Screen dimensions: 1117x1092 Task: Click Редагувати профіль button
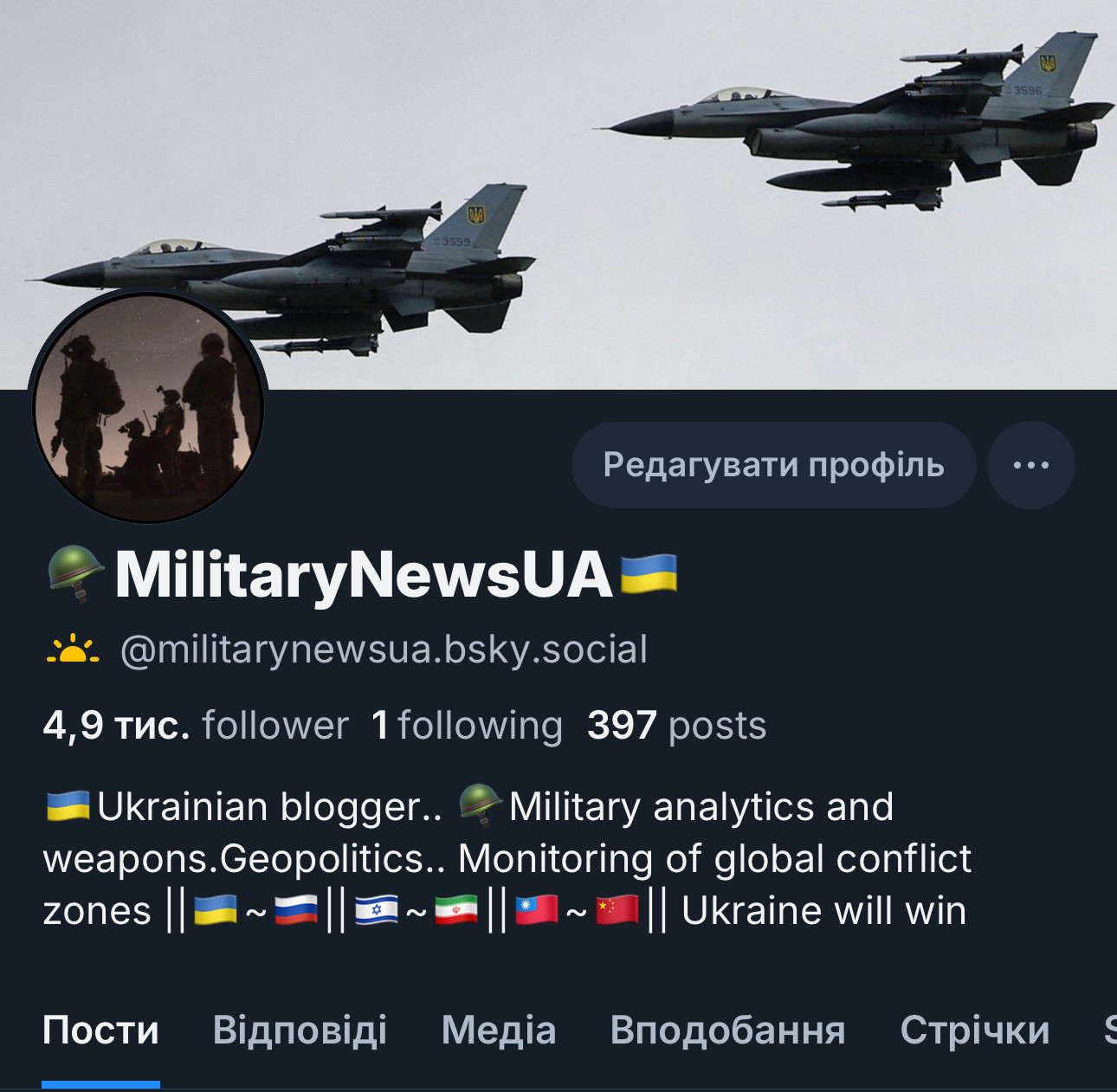click(x=773, y=465)
